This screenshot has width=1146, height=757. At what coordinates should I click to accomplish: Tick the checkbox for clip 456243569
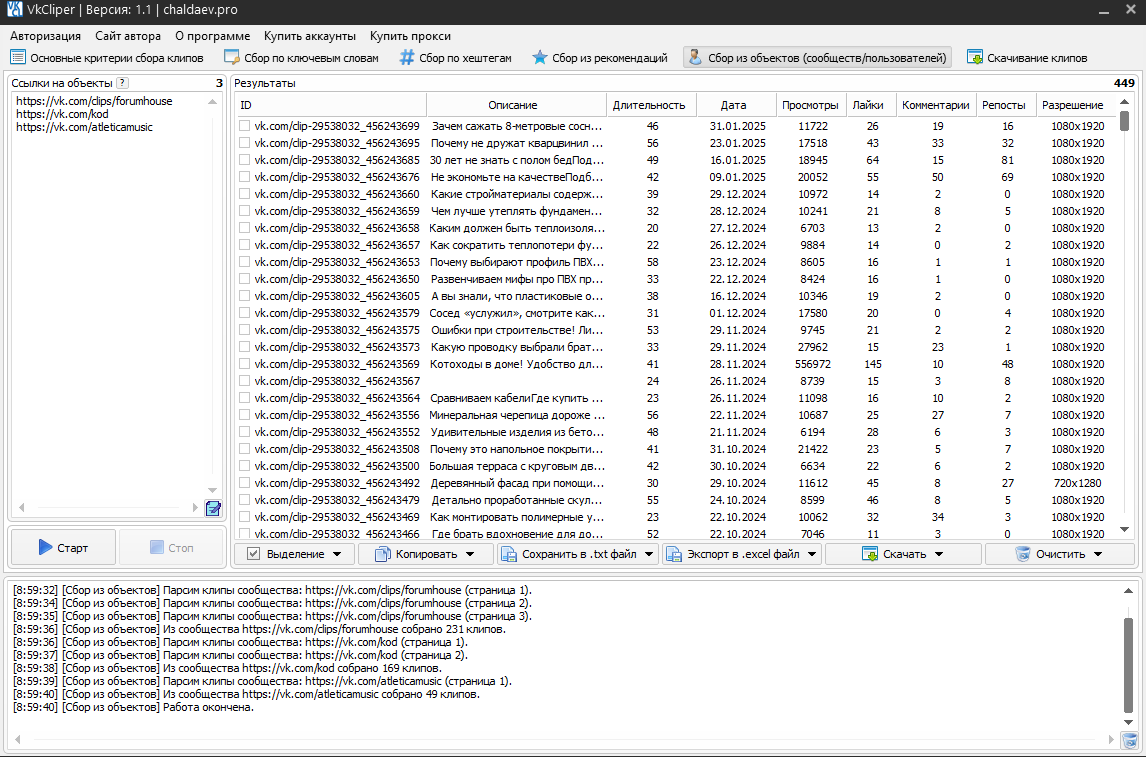pos(244,364)
